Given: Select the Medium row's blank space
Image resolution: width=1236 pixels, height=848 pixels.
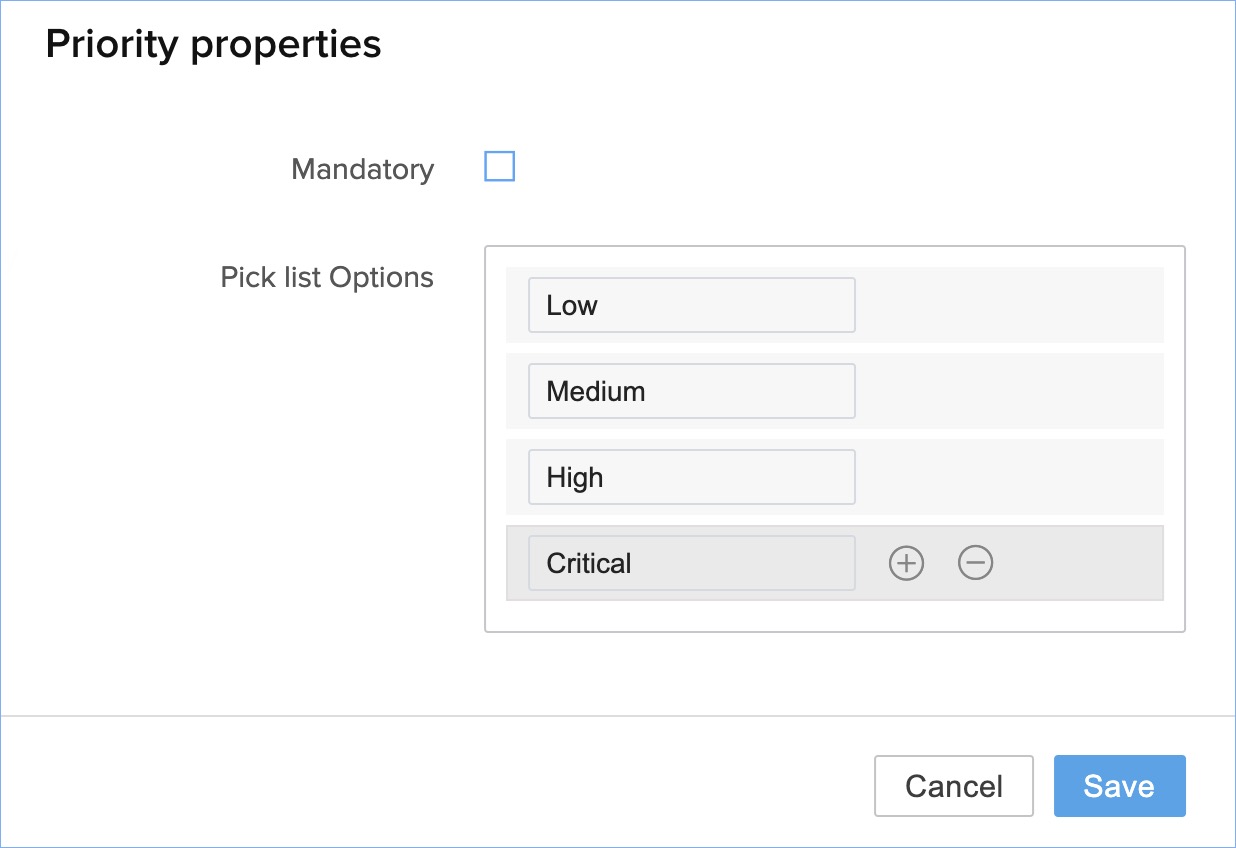Looking at the screenshot, I should click(x=1010, y=391).
